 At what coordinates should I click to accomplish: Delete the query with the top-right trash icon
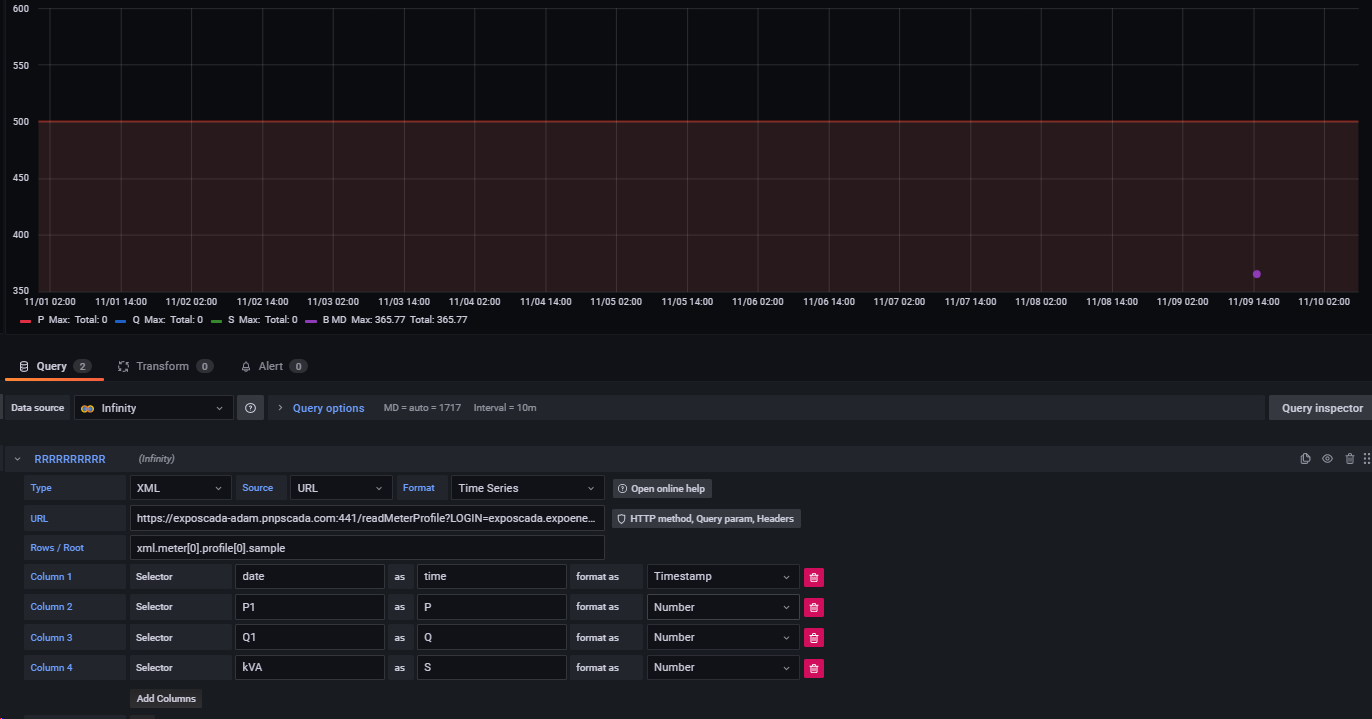pyautogui.click(x=1350, y=458)
